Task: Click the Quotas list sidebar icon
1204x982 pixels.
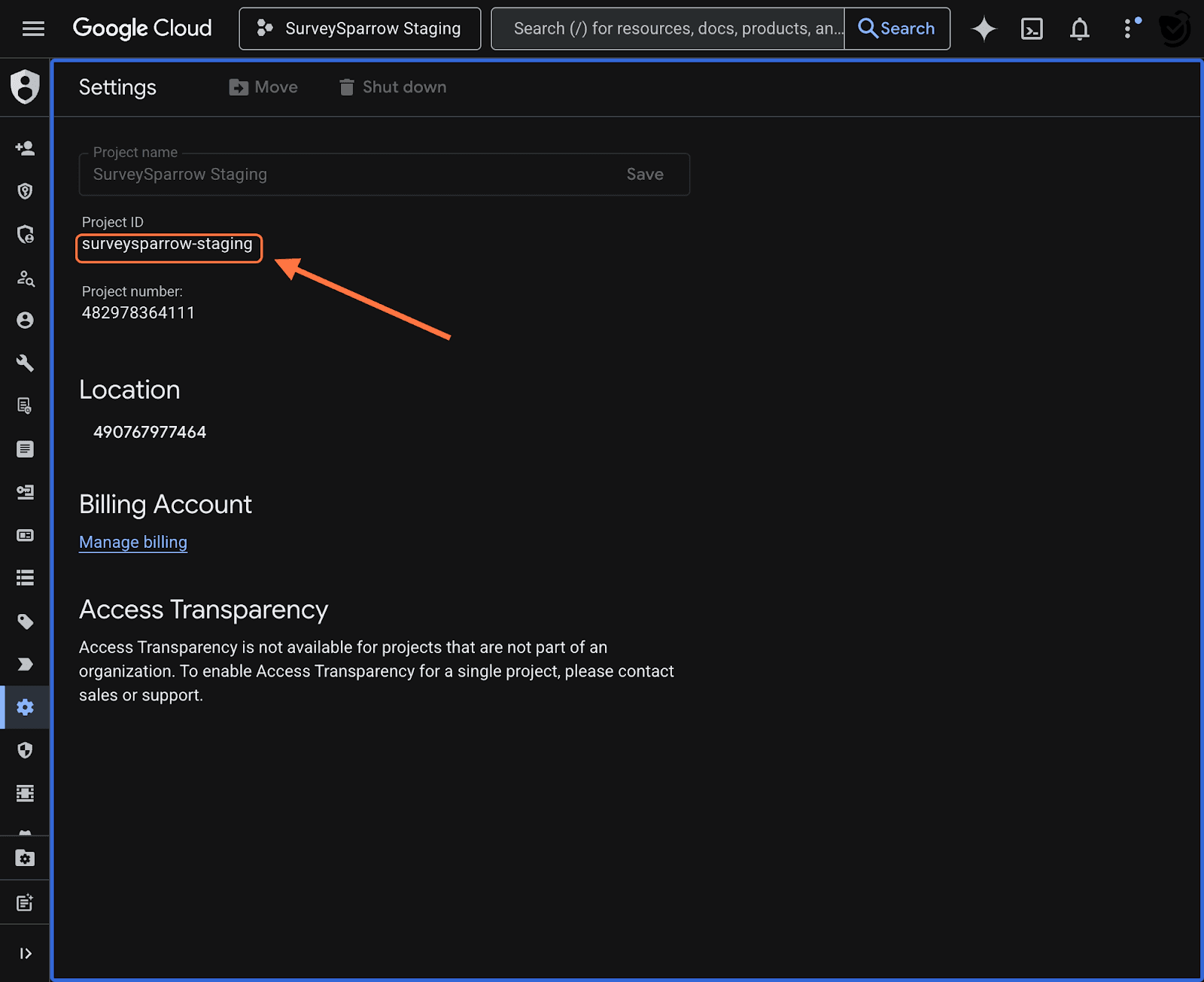Action: 25,578
